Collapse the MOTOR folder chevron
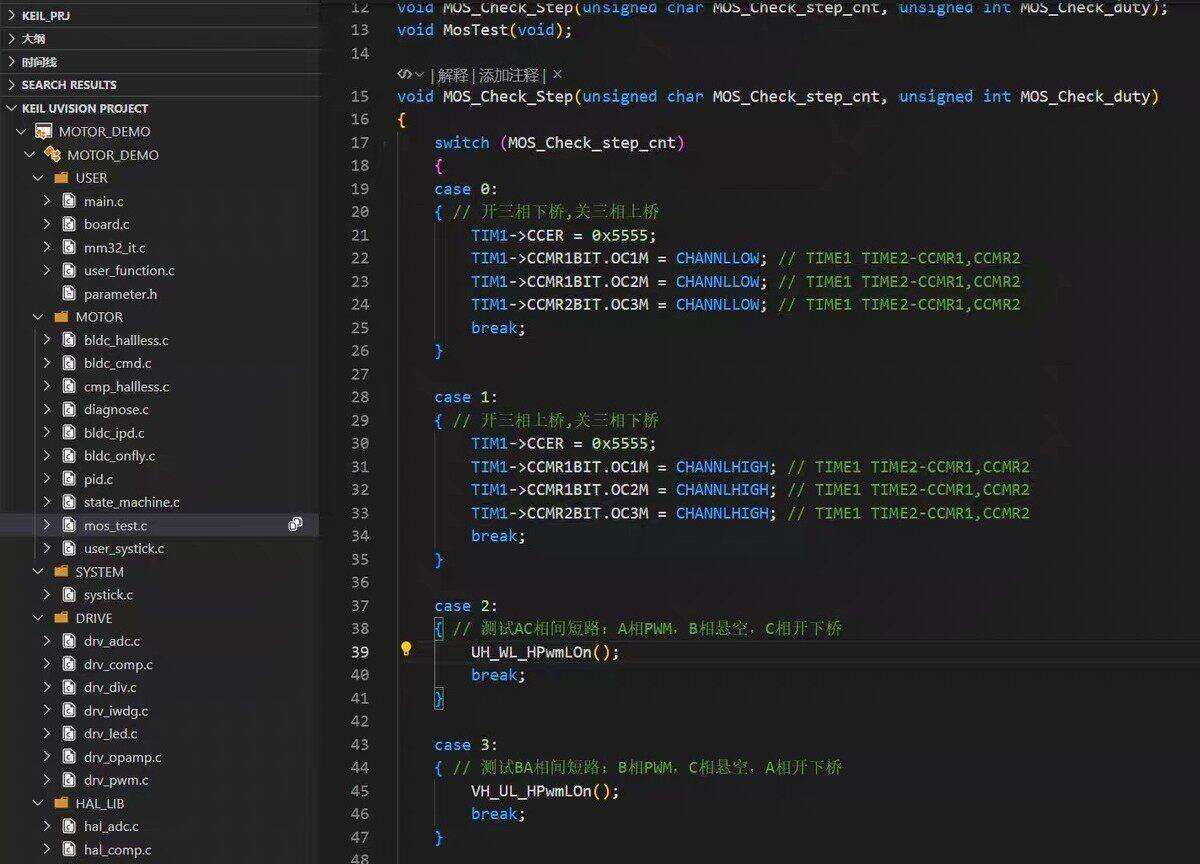 [x=38, y=317]
